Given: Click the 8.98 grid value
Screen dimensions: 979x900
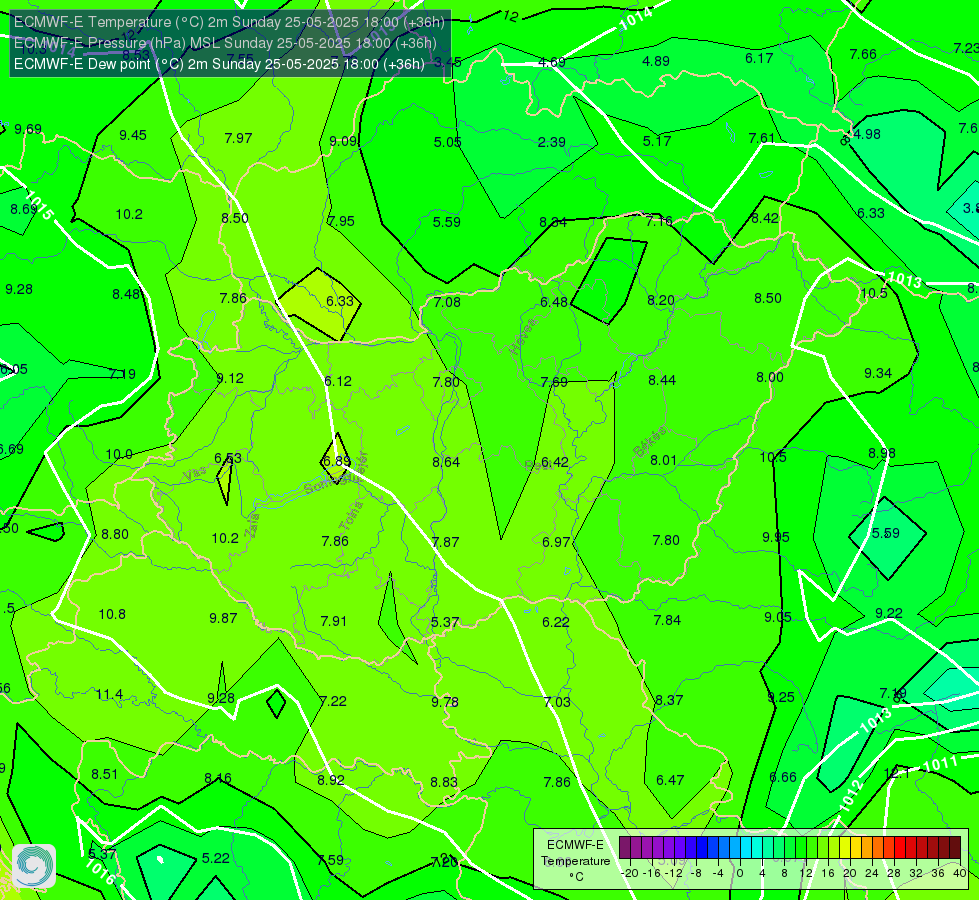Looking at the screenshot, I should (x=882, y=453).
